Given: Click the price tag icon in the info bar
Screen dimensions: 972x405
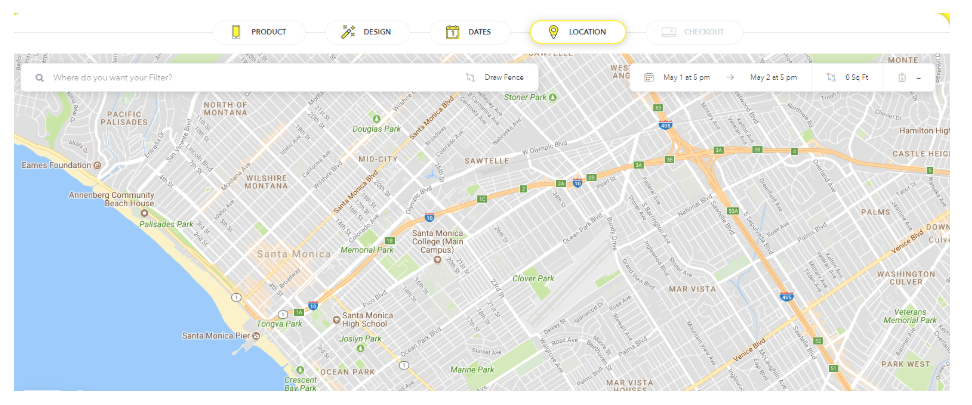Looking at the screenshot, I should click(902, 77).
